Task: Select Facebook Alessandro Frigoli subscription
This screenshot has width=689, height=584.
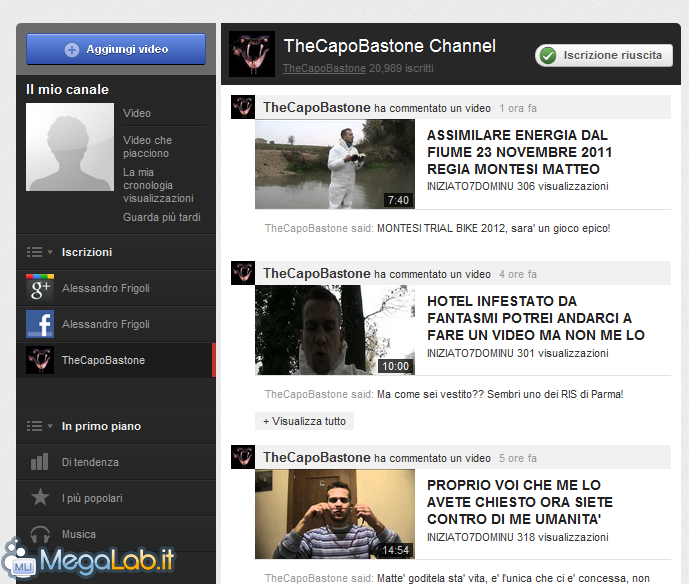Action: pos(116,324)
